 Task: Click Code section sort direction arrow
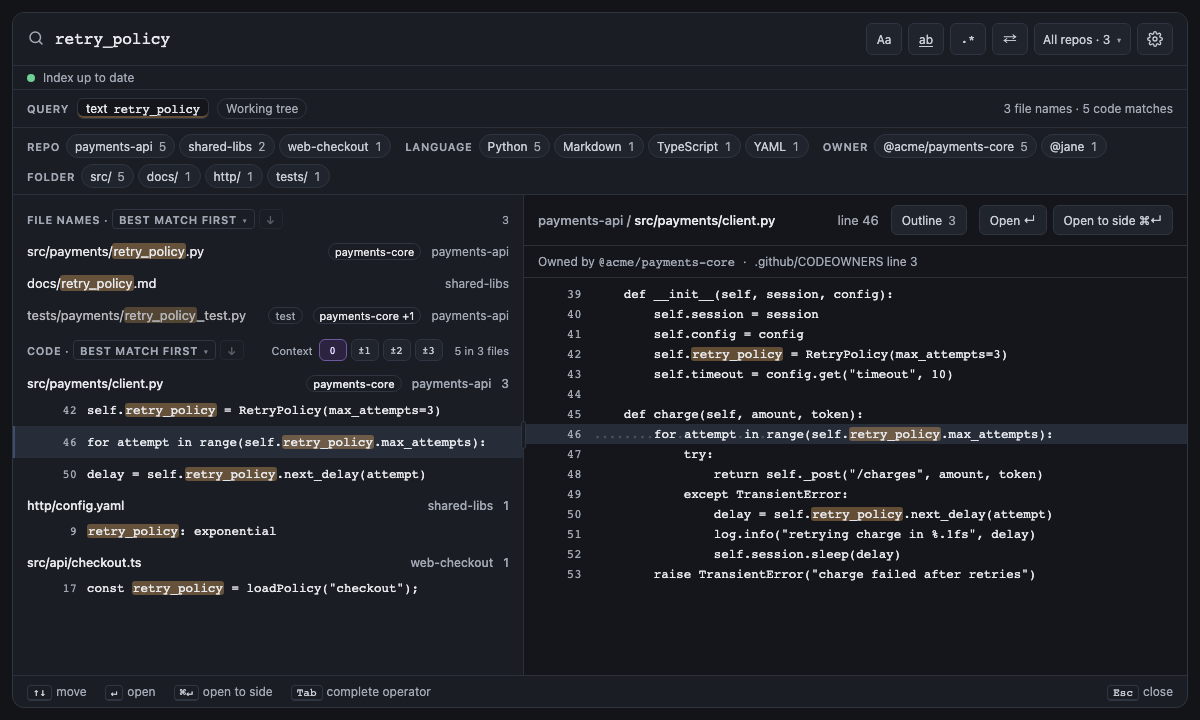231,351
